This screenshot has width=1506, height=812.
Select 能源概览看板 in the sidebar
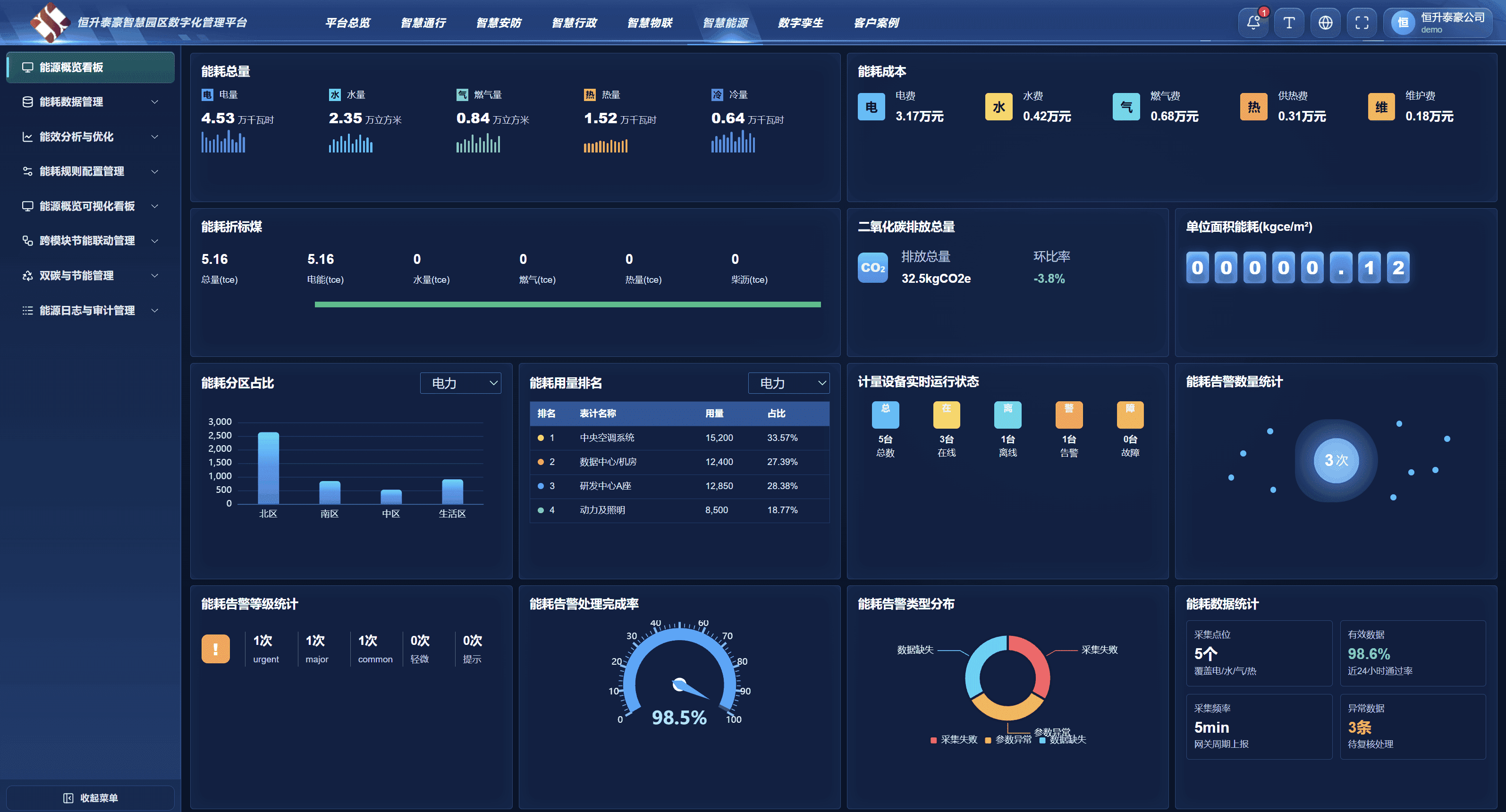[90, 67]
